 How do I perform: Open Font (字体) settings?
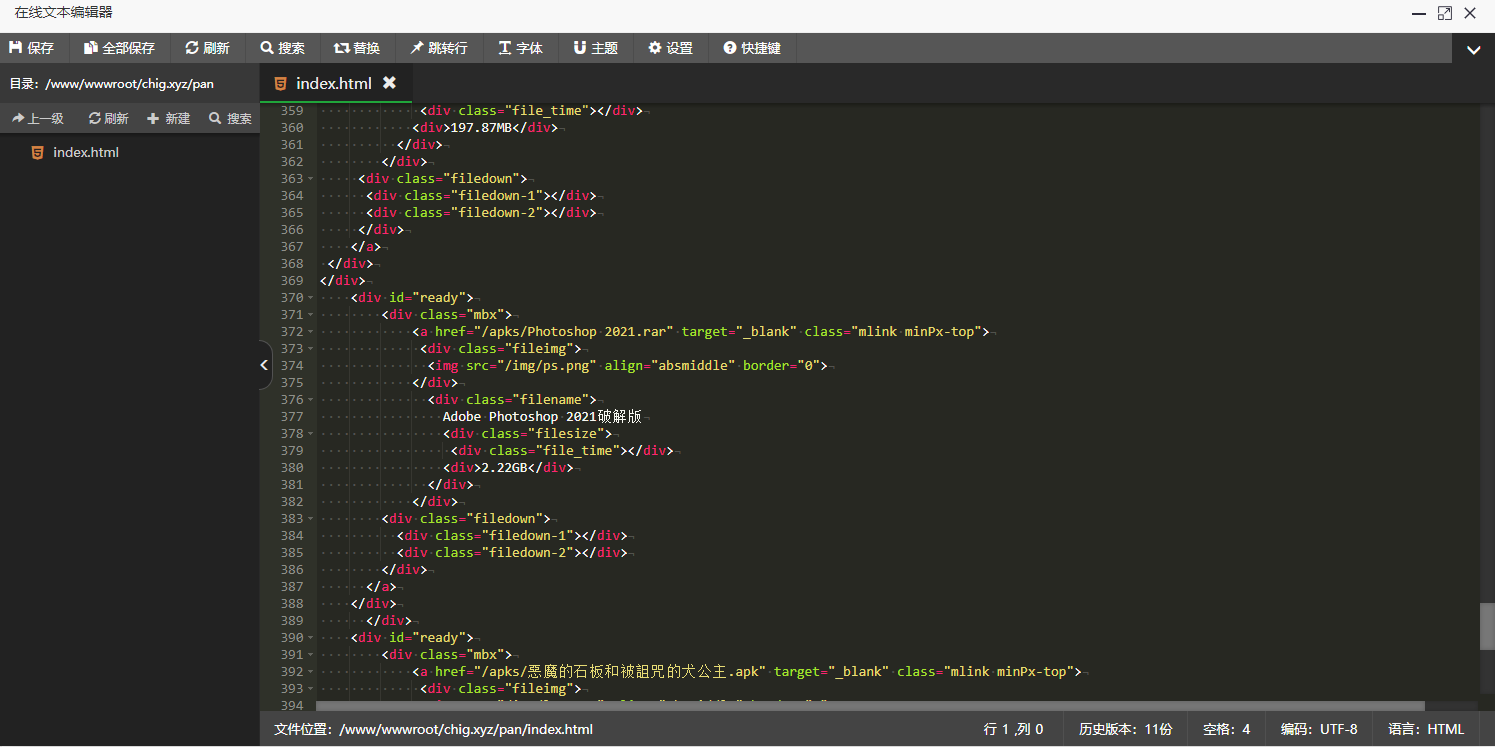point(520,48)
